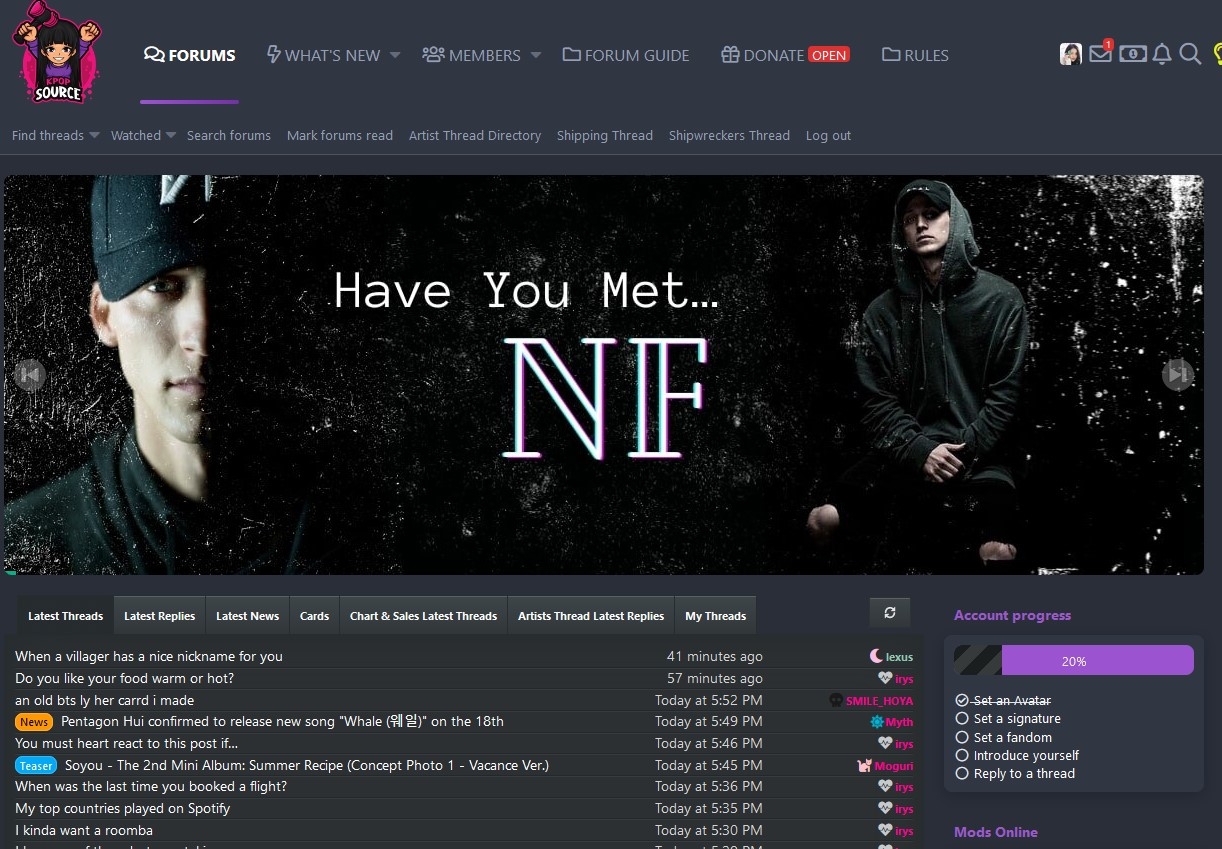This screenshot has width=1222, height=849.
Task: Open the Forum Guide link
Action: (x=626, y=55)
